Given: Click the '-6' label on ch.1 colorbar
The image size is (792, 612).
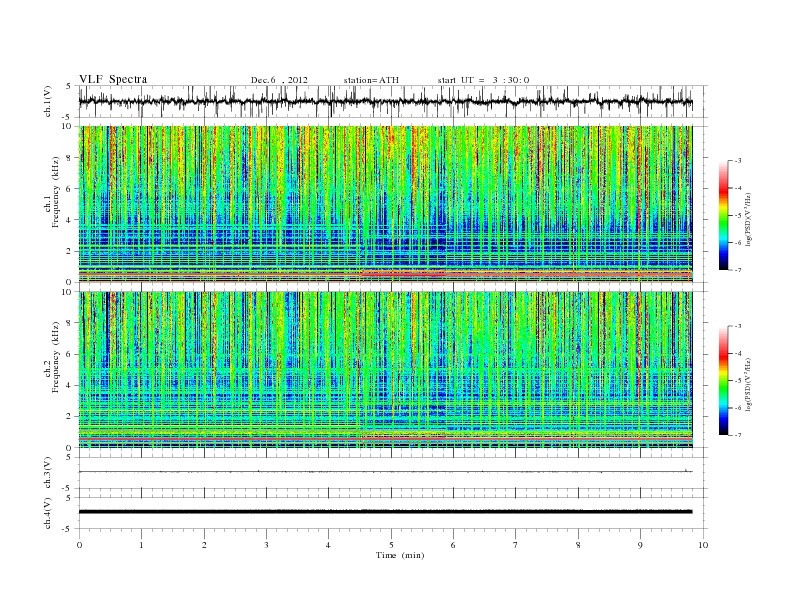Looking at the screenshot, I should point(738,242).
